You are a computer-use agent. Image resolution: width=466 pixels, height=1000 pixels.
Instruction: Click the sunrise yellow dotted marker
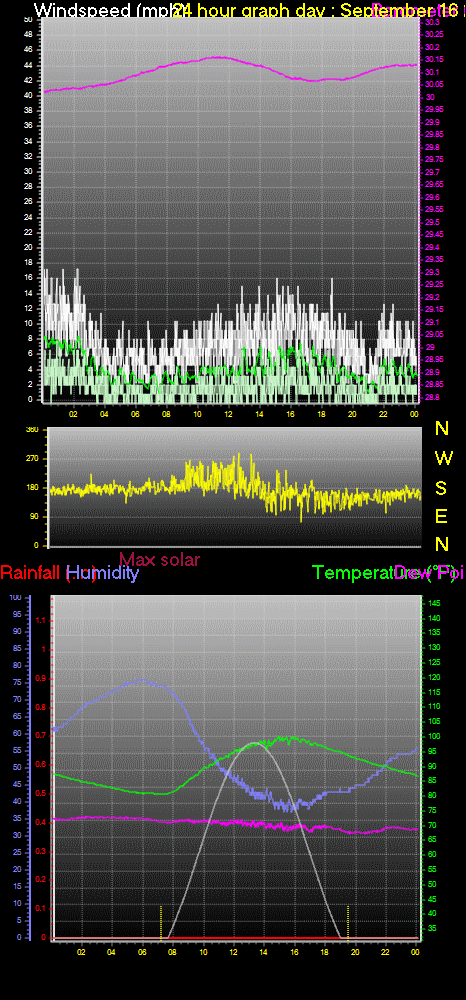pos(161,922)
